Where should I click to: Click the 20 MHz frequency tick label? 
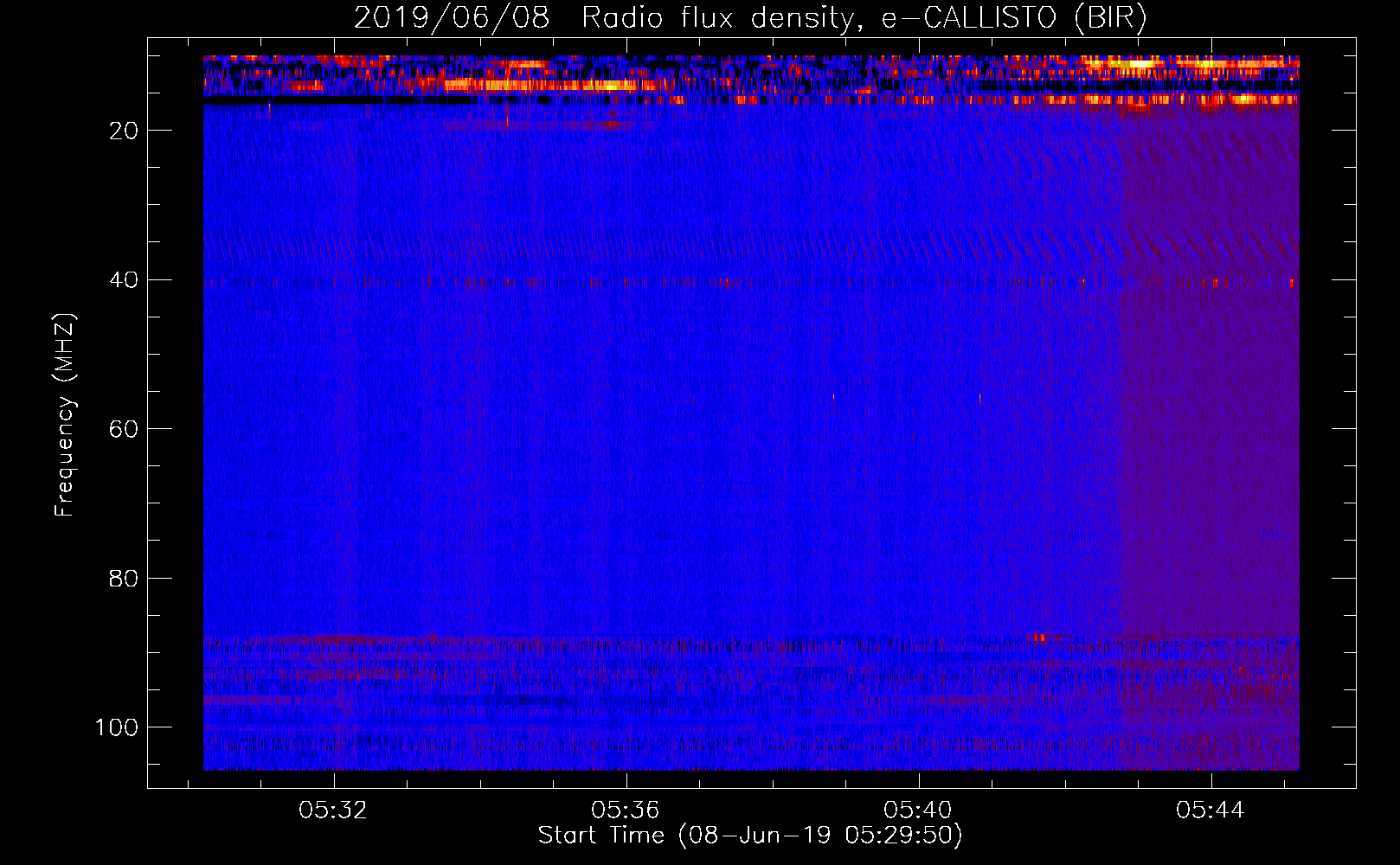[x=124, y=131]
